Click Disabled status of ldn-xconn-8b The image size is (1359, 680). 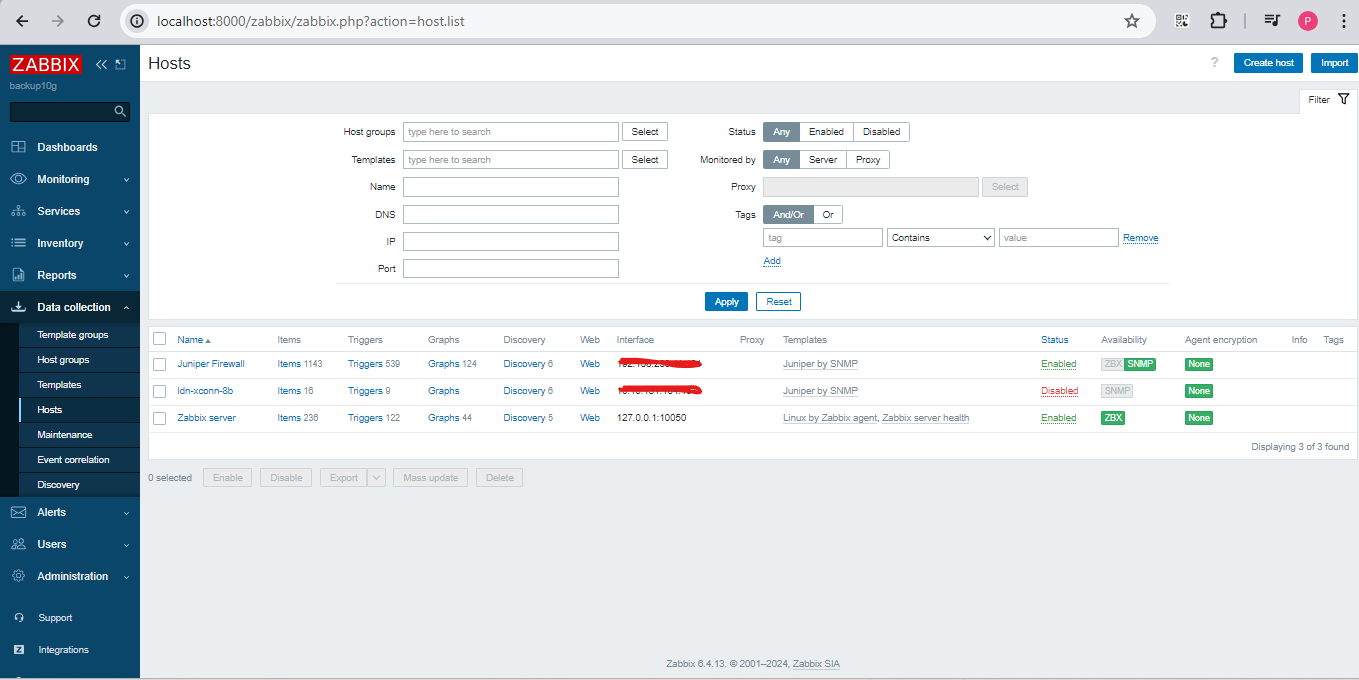tap(1059, 391)
